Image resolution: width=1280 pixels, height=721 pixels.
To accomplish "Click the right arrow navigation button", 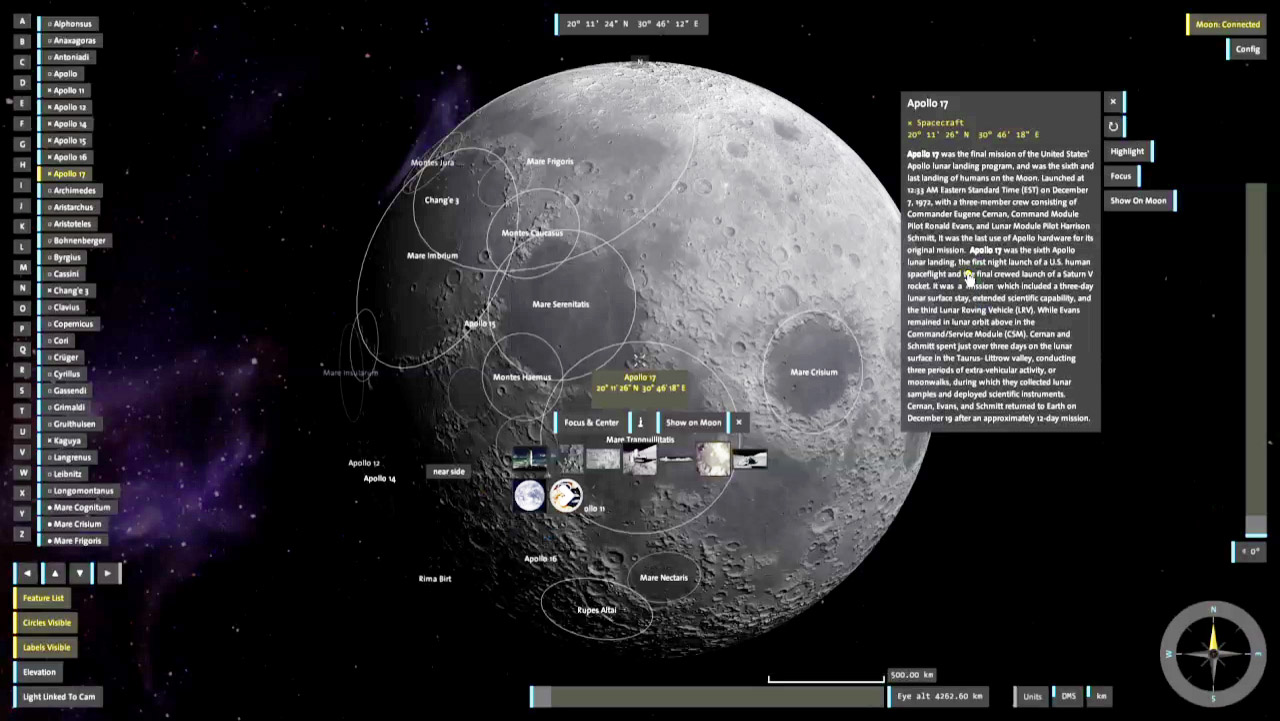I will [x=107, y=573].
